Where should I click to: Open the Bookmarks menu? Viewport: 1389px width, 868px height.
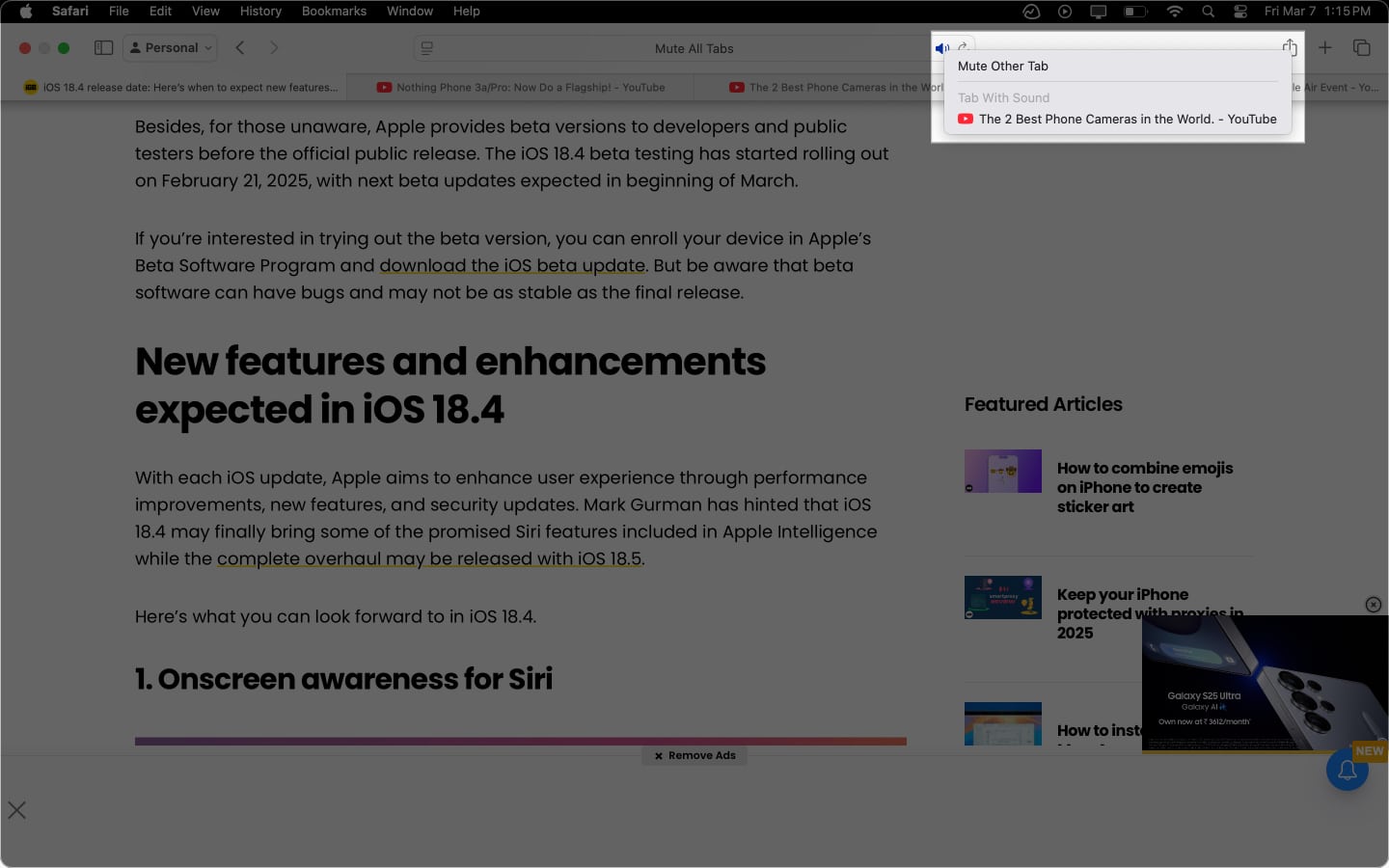coord(334,12)
